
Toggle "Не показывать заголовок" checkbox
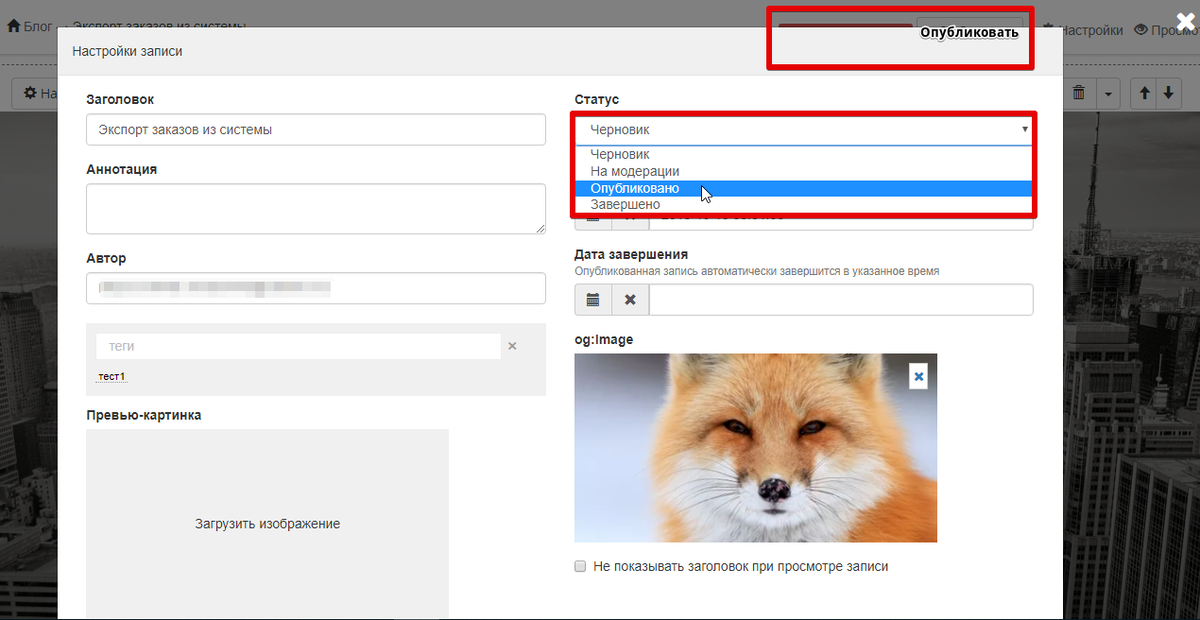[580, 566]
